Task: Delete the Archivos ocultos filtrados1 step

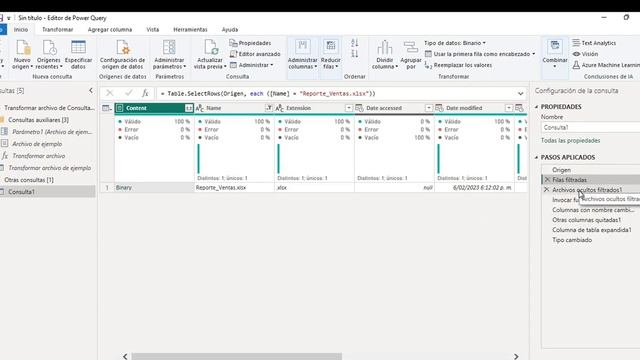Action: pyautogui.click(x=547, y=190)
